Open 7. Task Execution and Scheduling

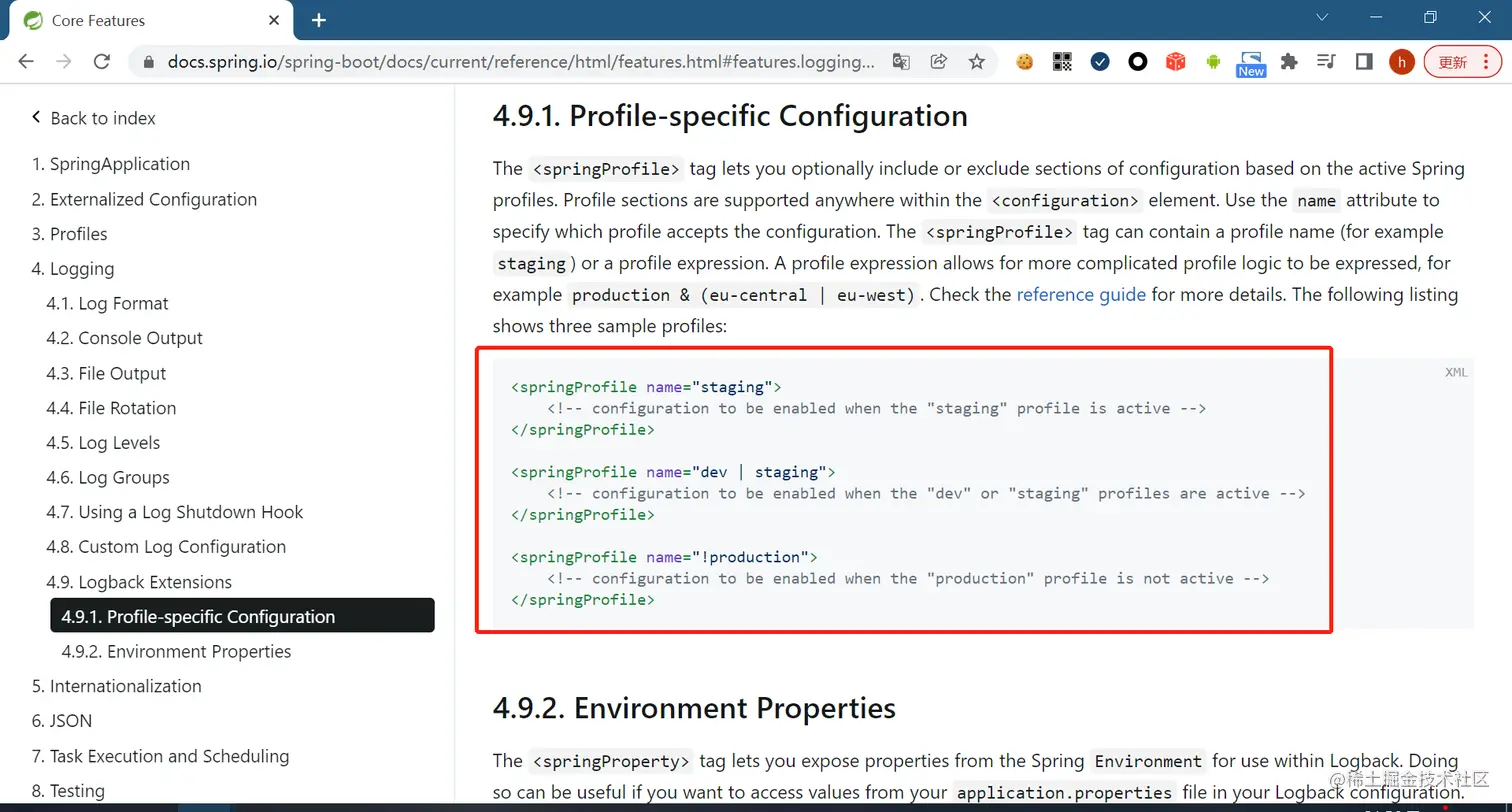click(160, 756)
